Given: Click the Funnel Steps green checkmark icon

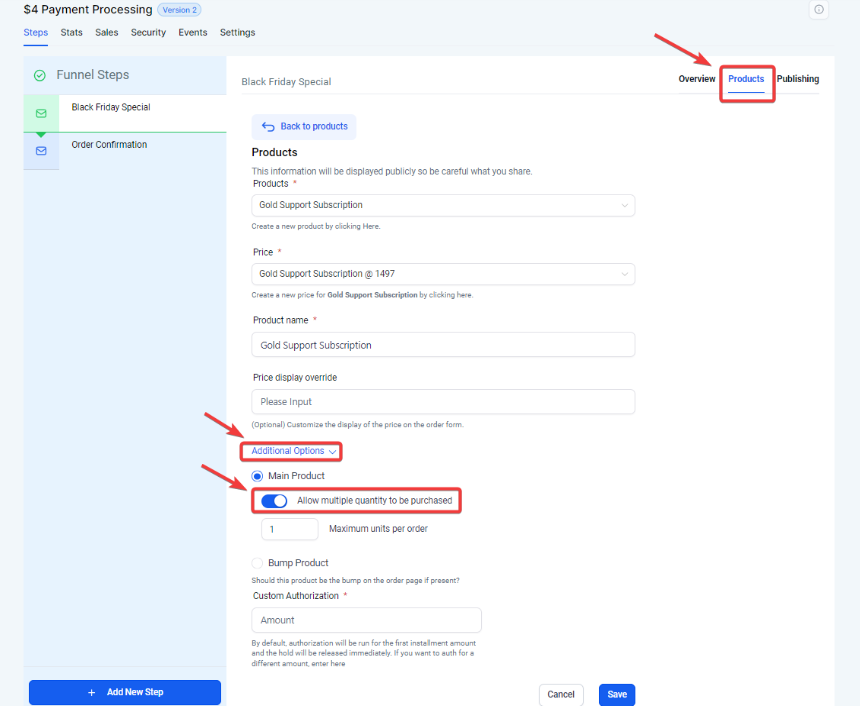Looking at the screenshot, I should (39, 75).
